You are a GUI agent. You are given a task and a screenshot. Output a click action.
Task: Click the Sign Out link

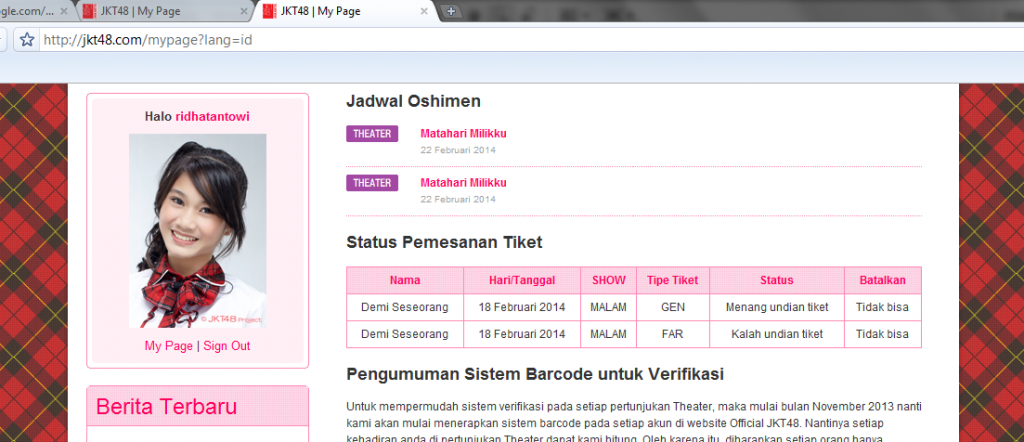[227, 346]
